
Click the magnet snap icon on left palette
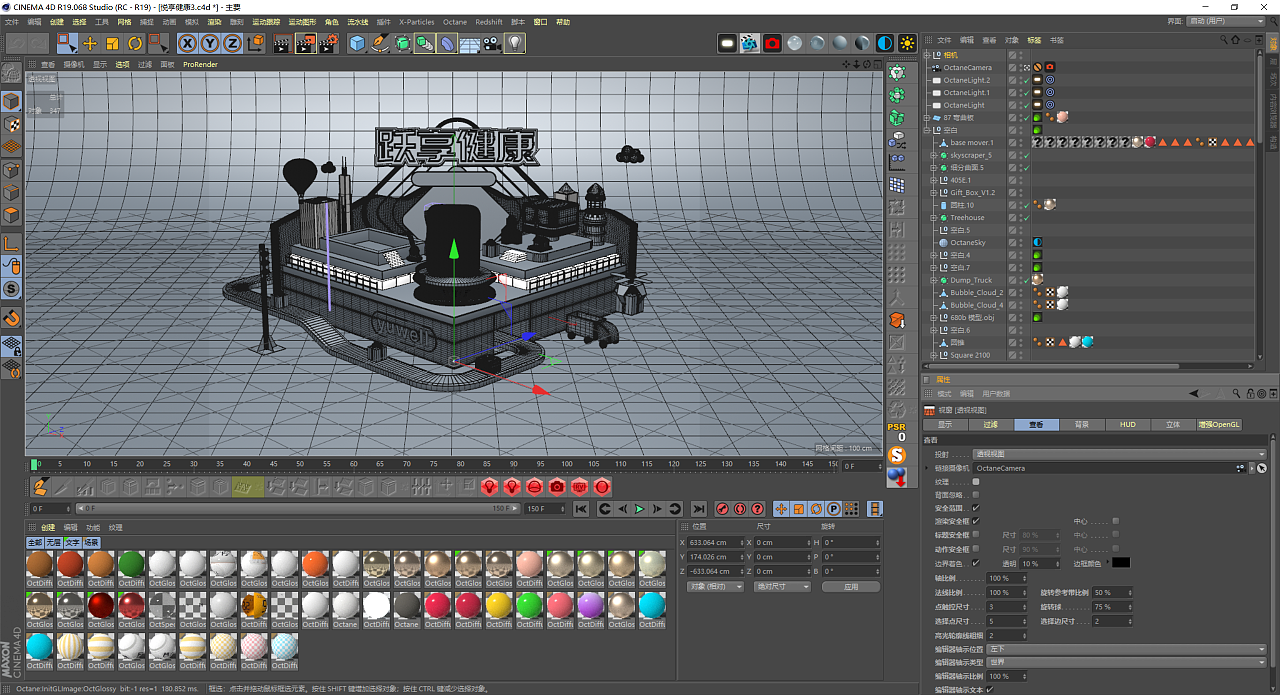tap(11, 319)
